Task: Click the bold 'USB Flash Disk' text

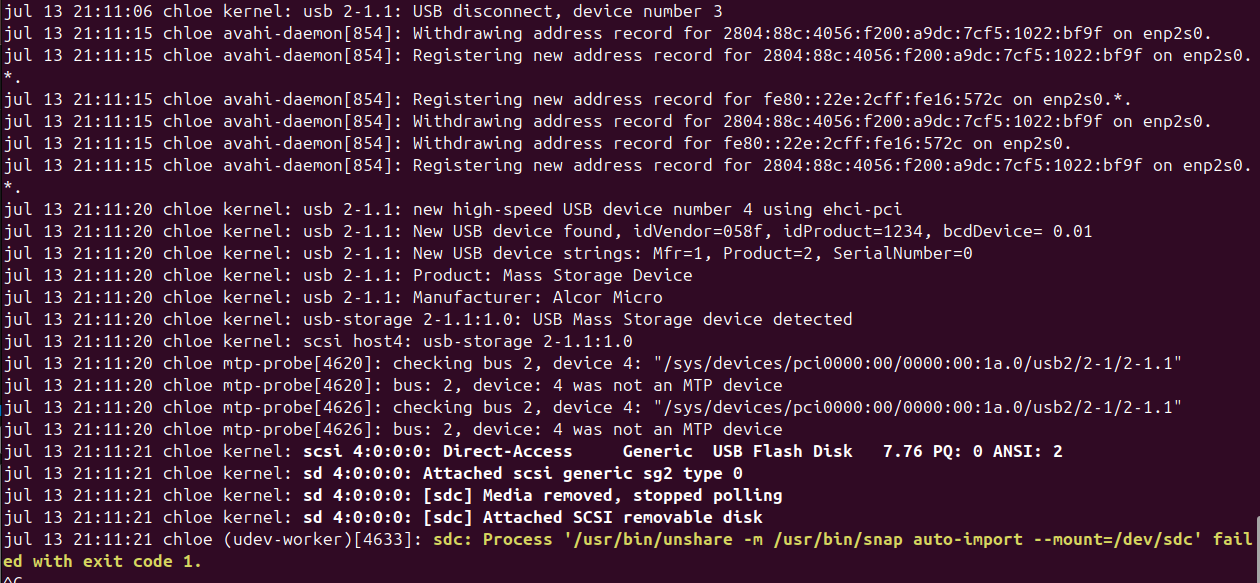Action: click(782, 452)
